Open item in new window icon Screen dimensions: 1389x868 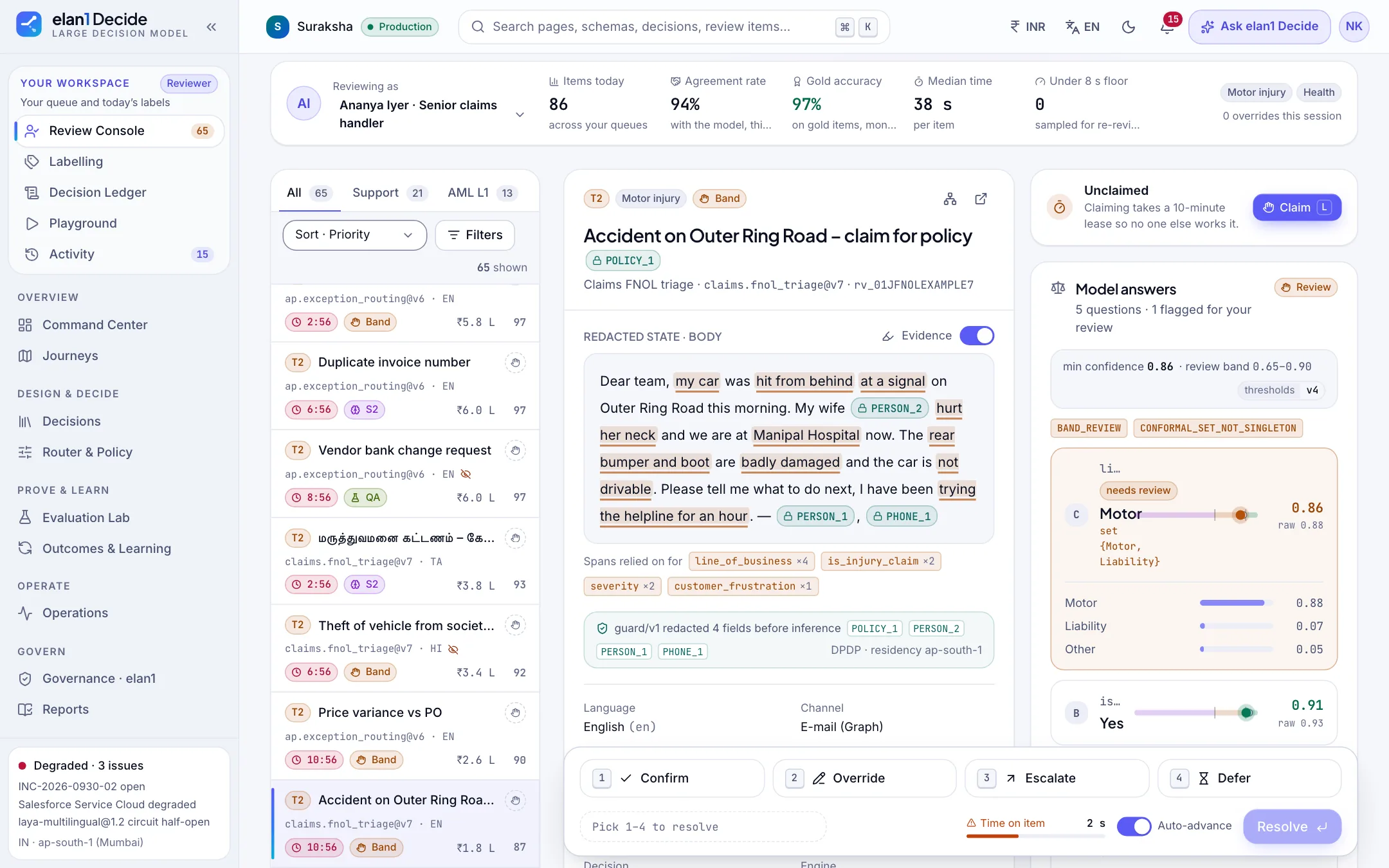981,199
